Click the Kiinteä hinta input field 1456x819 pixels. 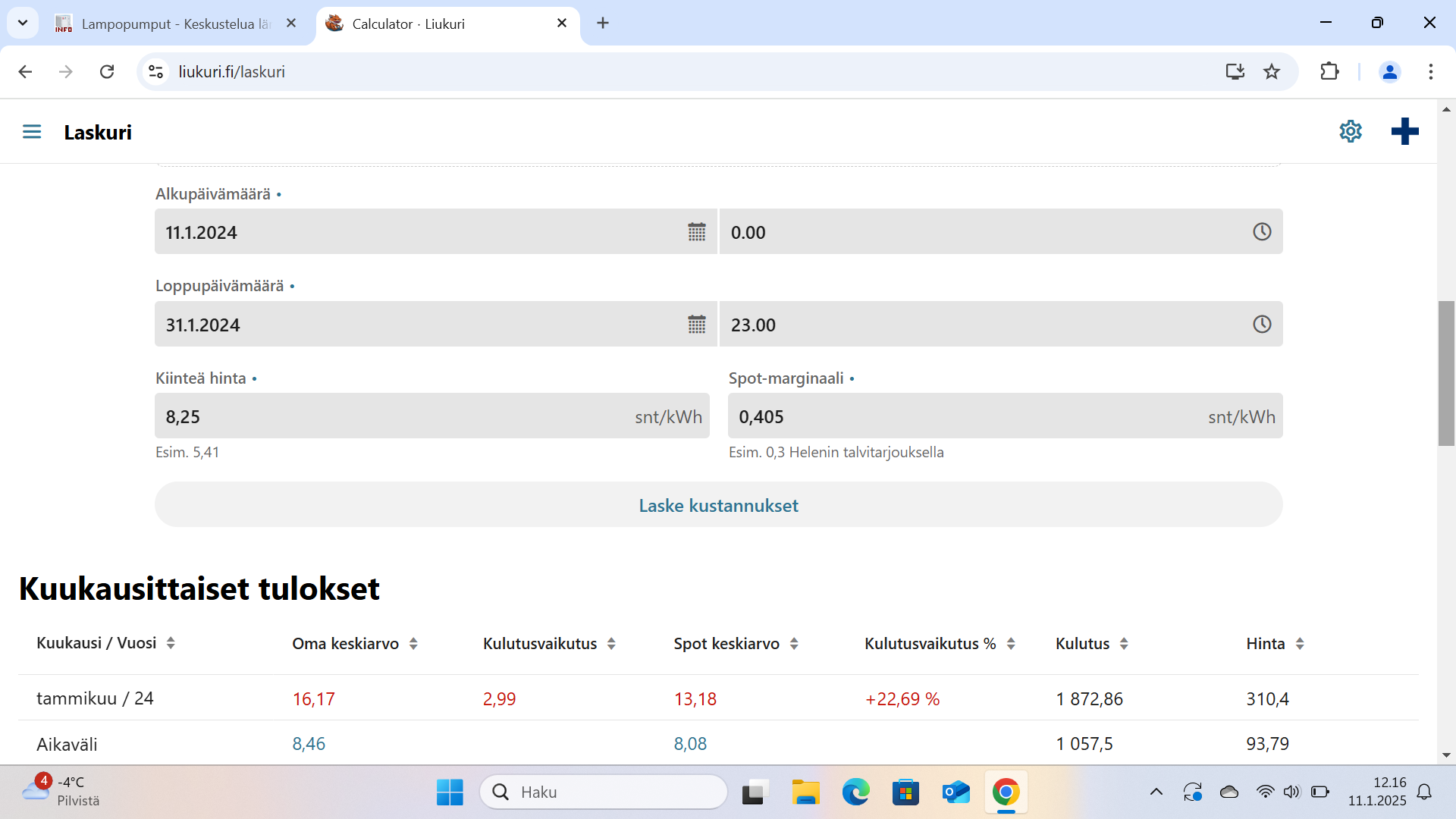[x=394, y=416]
